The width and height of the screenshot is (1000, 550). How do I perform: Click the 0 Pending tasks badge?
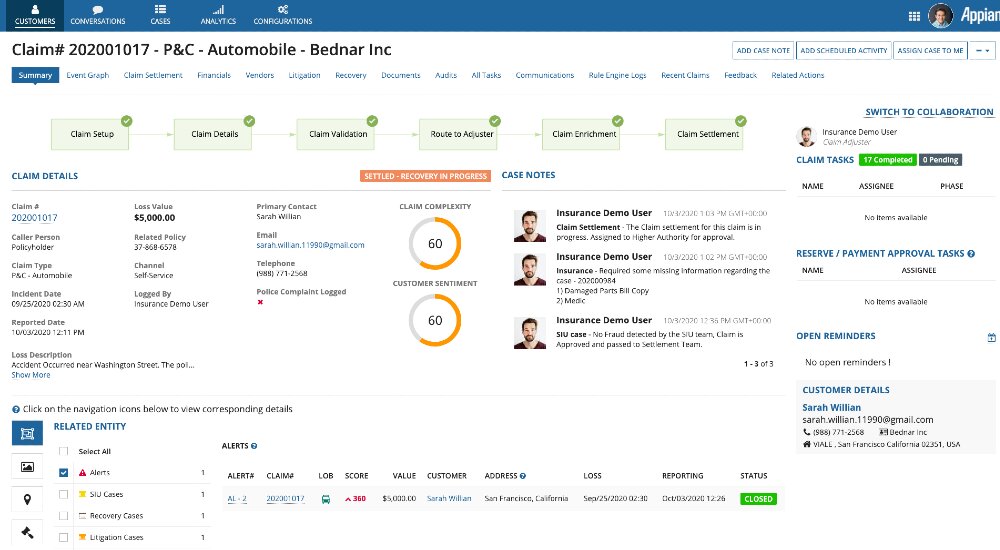(x=940, y=160)
